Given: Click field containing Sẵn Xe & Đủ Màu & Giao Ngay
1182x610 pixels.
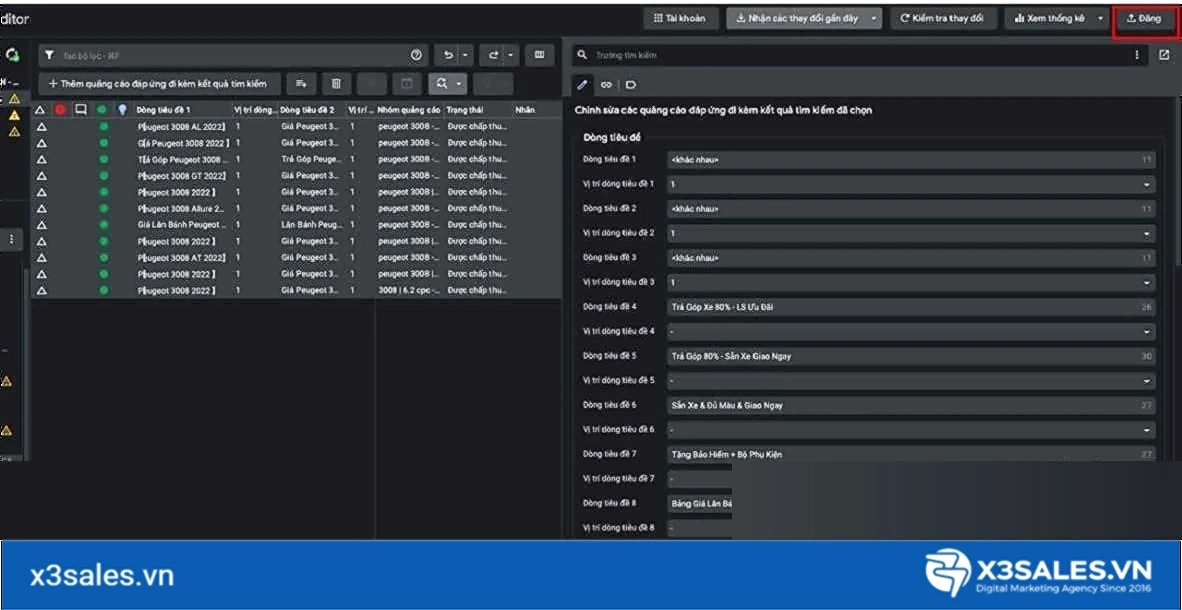Looking at the screenshot, I should [x=911, y=406].
